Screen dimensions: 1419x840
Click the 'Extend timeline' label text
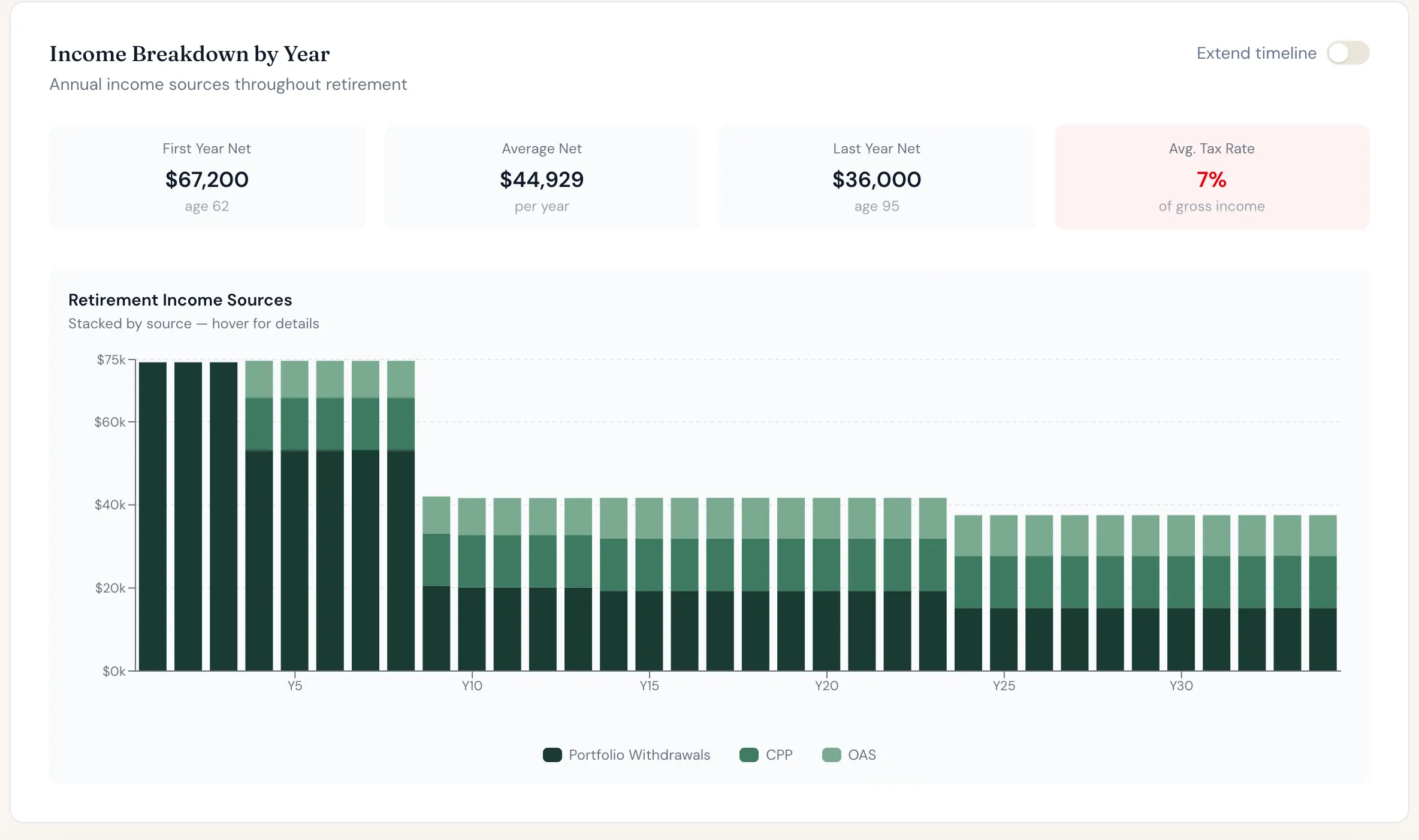click(1257, 53)
